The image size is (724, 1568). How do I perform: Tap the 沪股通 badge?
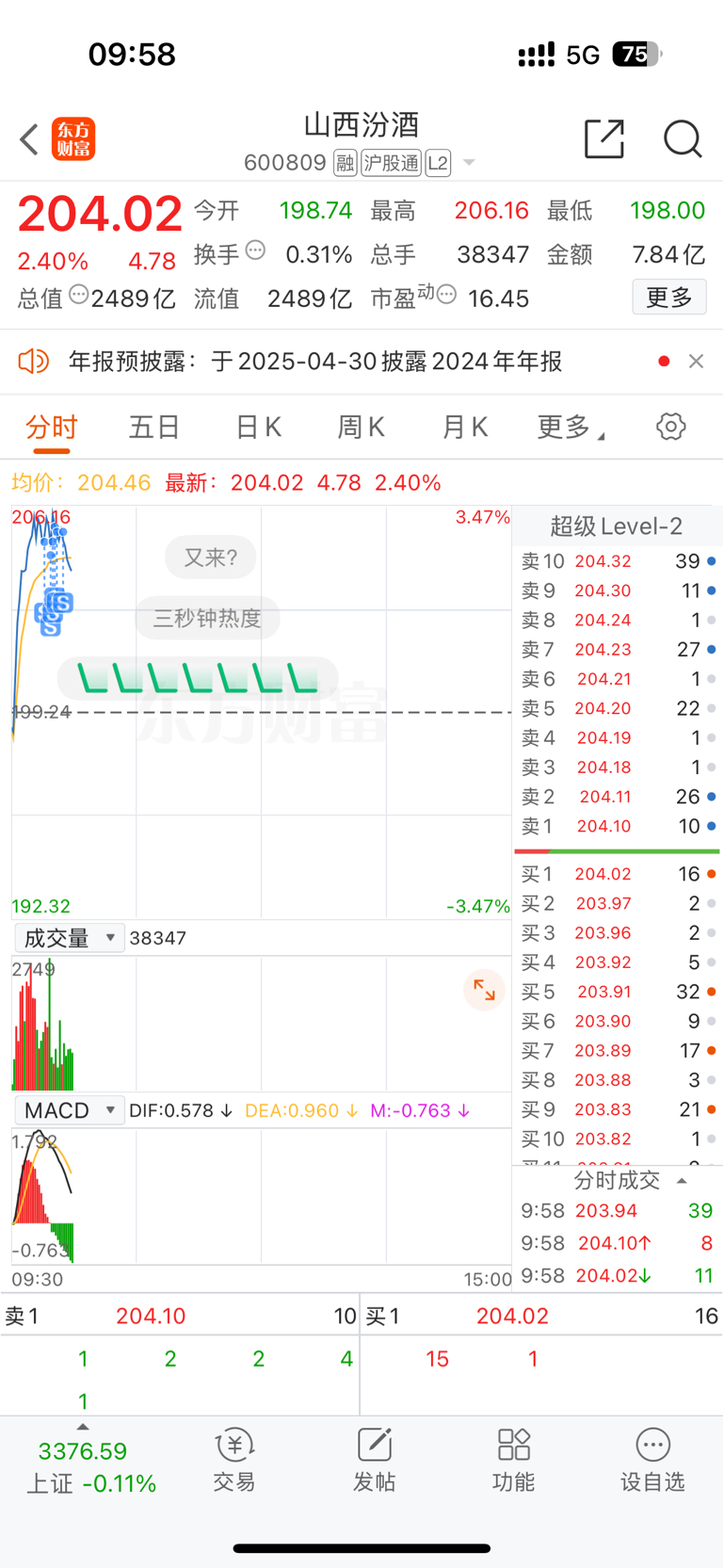coord(391,163)
